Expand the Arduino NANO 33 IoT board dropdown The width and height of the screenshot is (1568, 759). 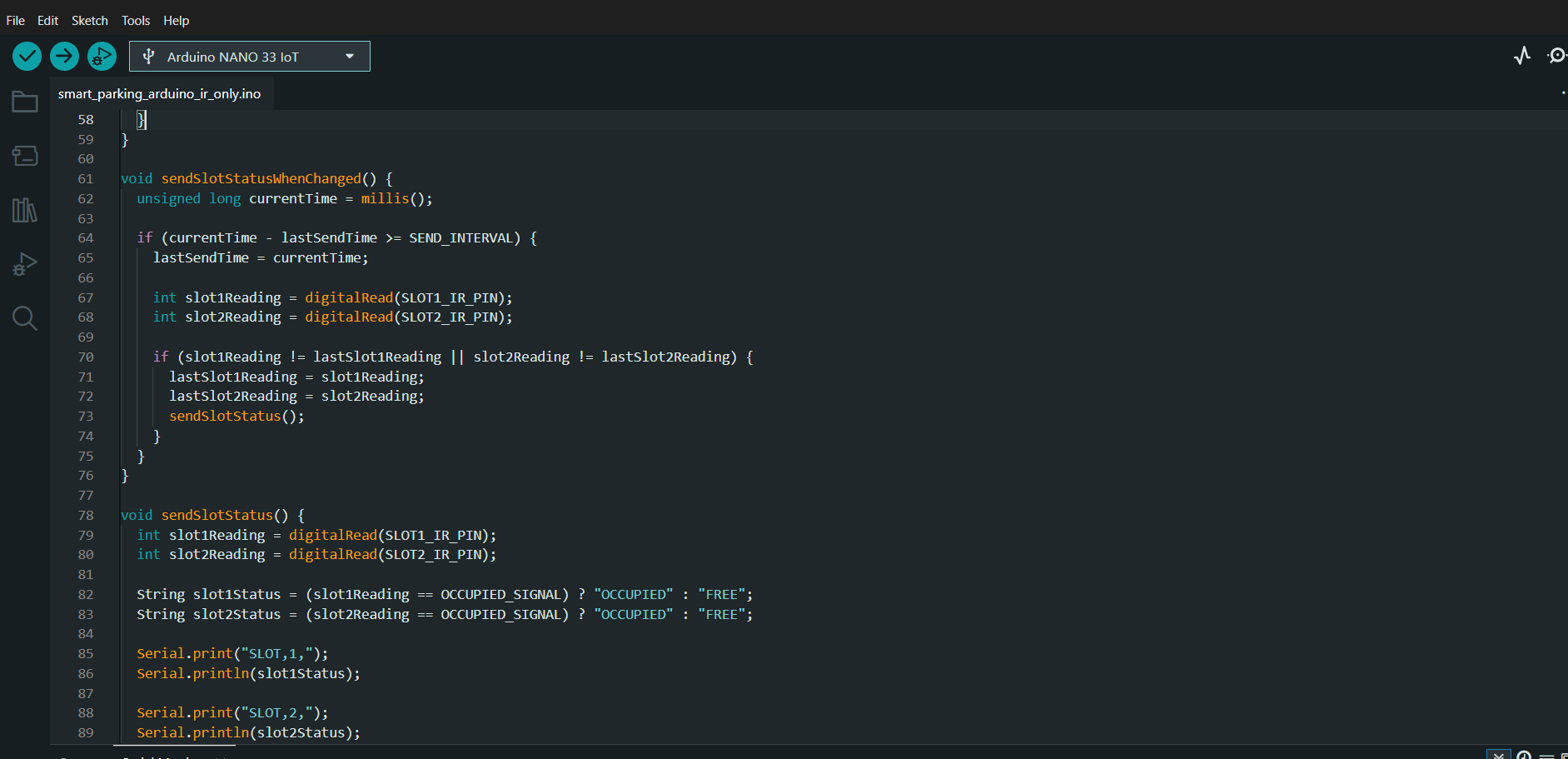tap(350, 57)
